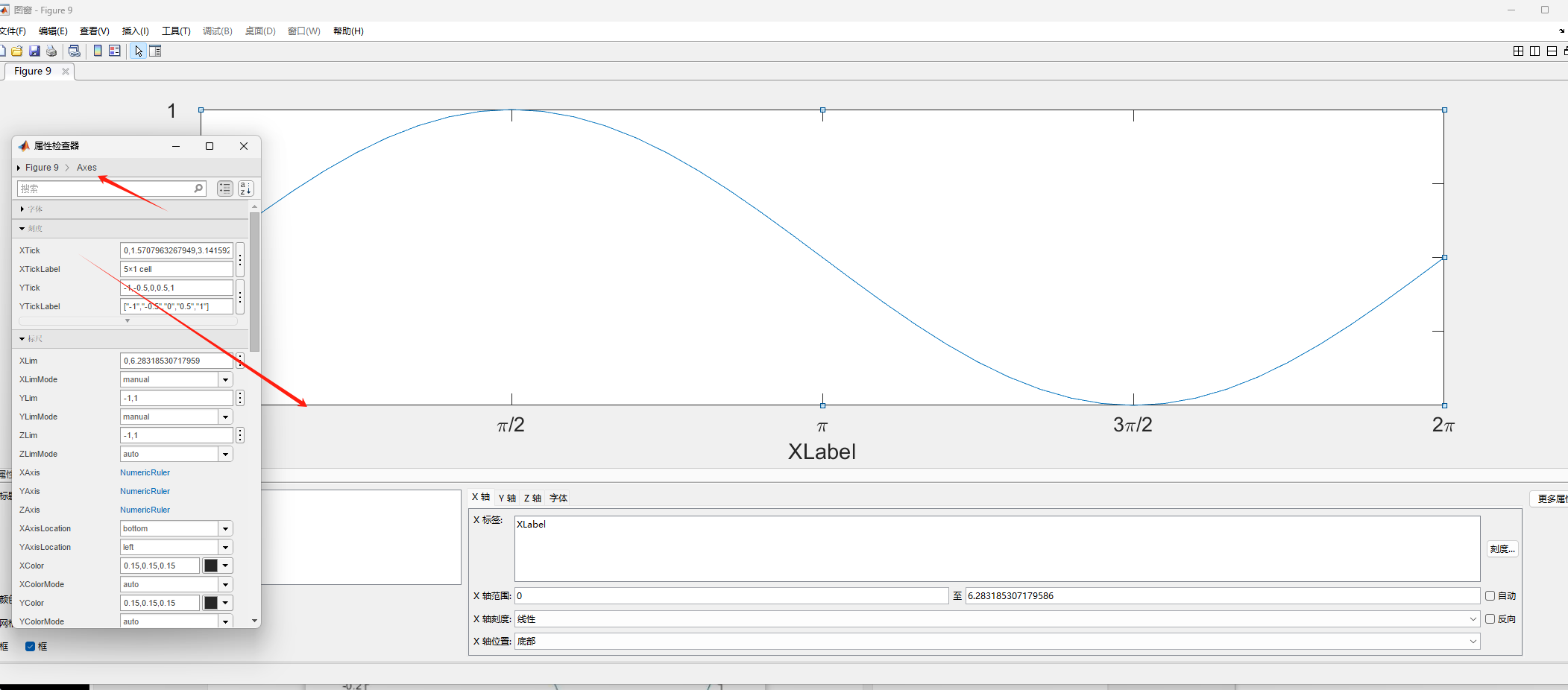This screenshot has height=690, width=1568.
Task: Open the 文件(F) menu
Action: [13, 31]
